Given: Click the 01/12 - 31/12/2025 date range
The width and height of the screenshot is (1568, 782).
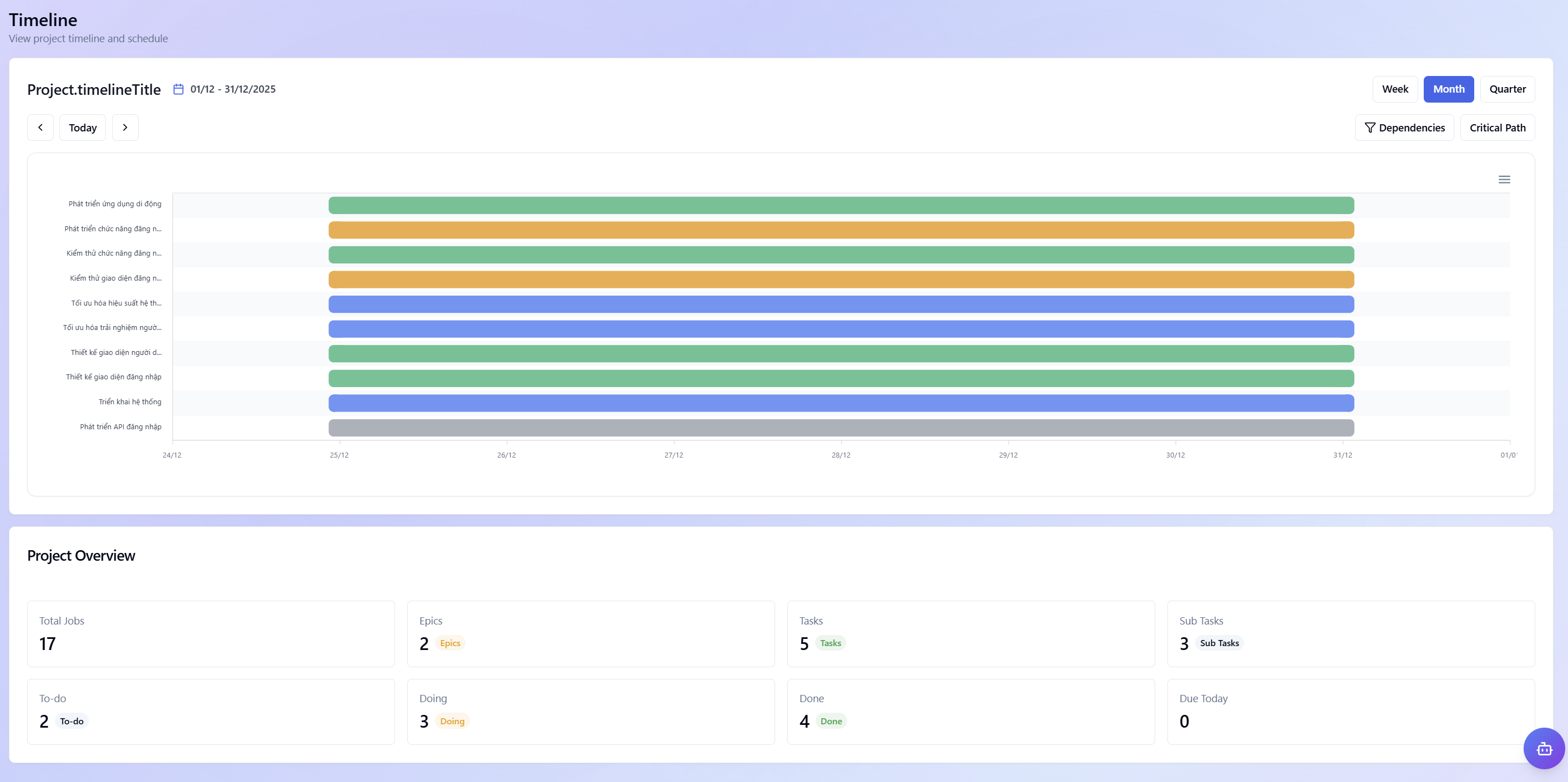Looking at the screenshot, I should click(232, 89).
